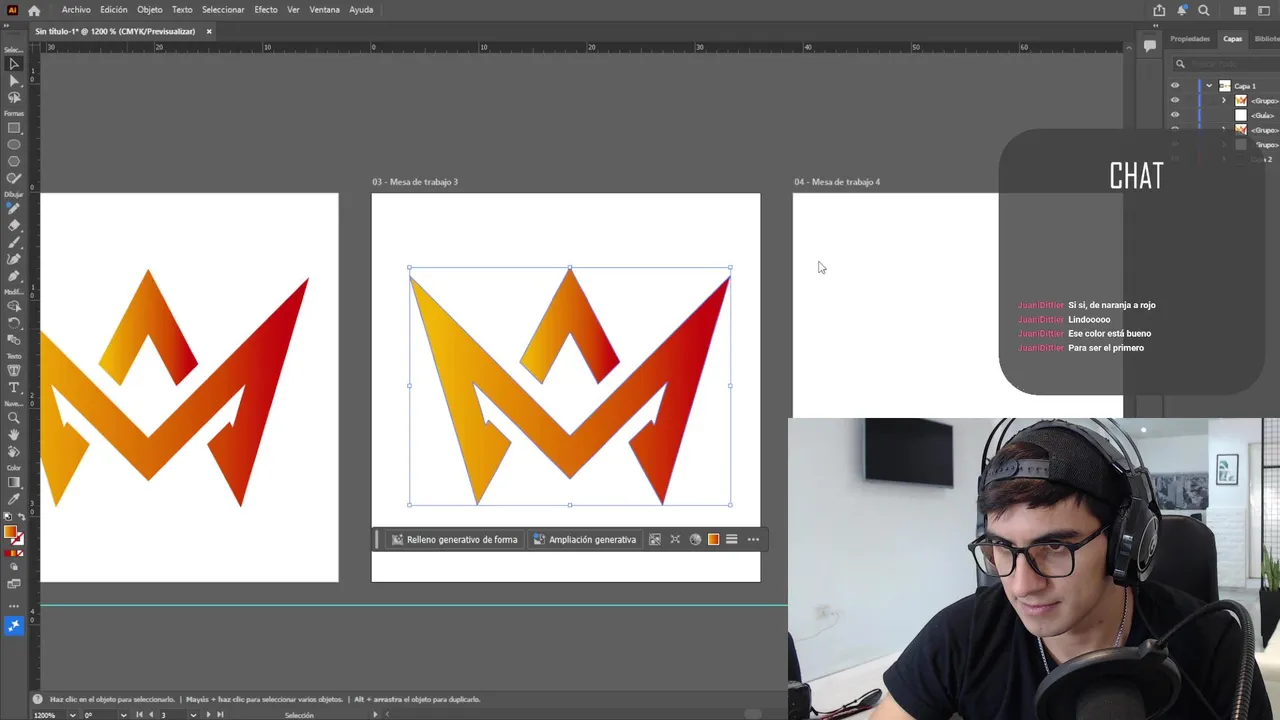This screenshot has width=1280, height=720.
Task: Select Capa 1 thumbnail in layers panel
Action: [x=1225, y=86]
